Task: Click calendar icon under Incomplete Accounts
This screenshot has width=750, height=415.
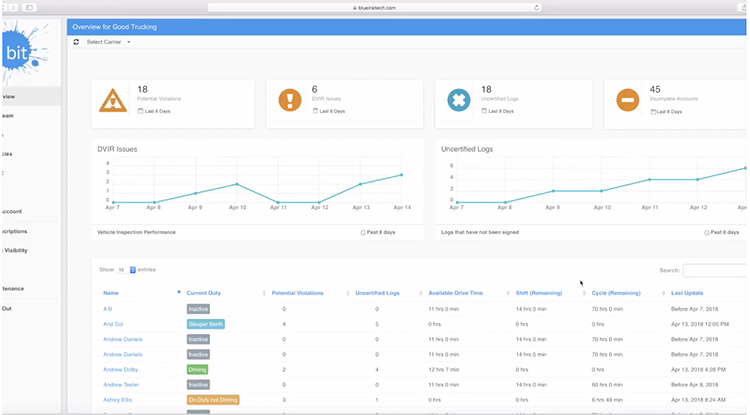Action: pyautogui.click(x=653, y=112)
